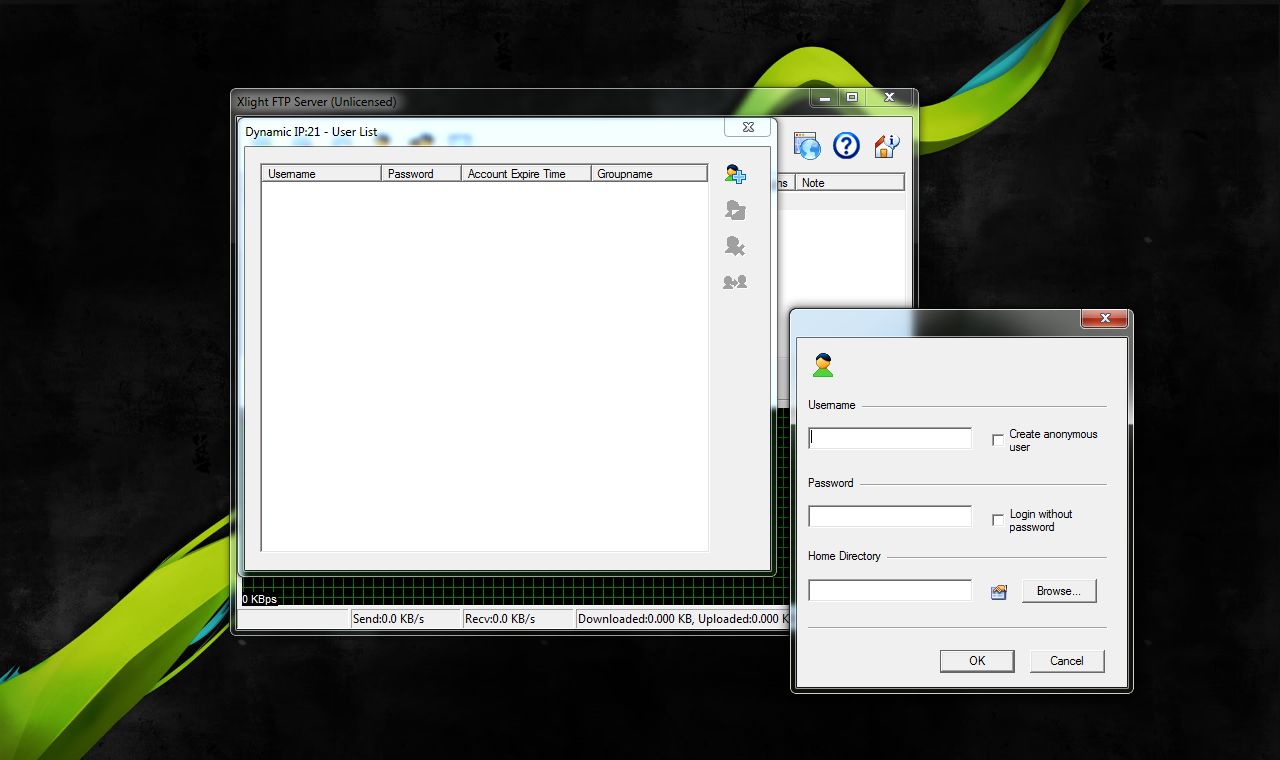Close the new user dialog with red X
This screenshot has width=1280, height=760.
tap(1105, 319)
